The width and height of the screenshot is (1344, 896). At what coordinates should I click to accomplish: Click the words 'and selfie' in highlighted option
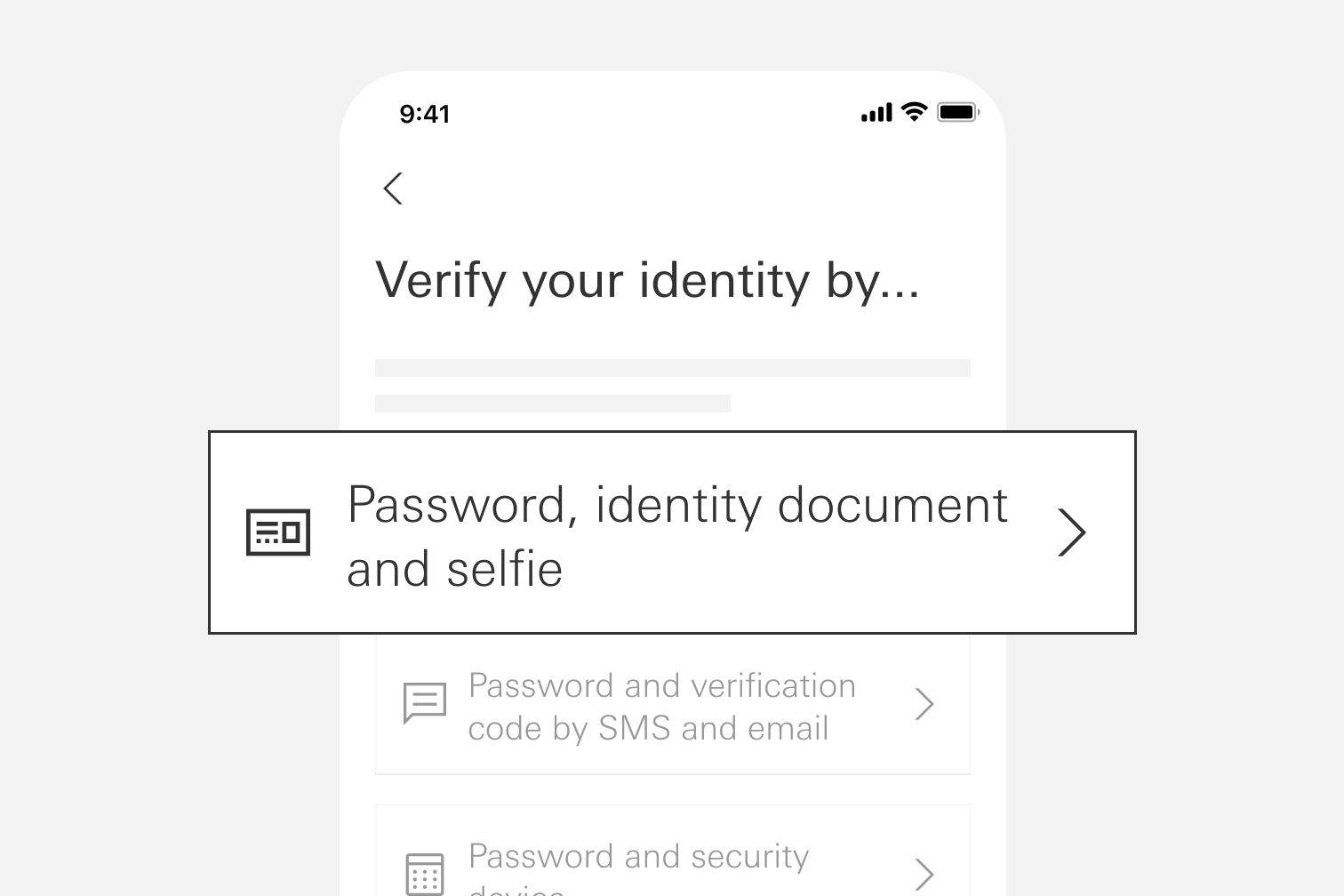pos(454,569)
